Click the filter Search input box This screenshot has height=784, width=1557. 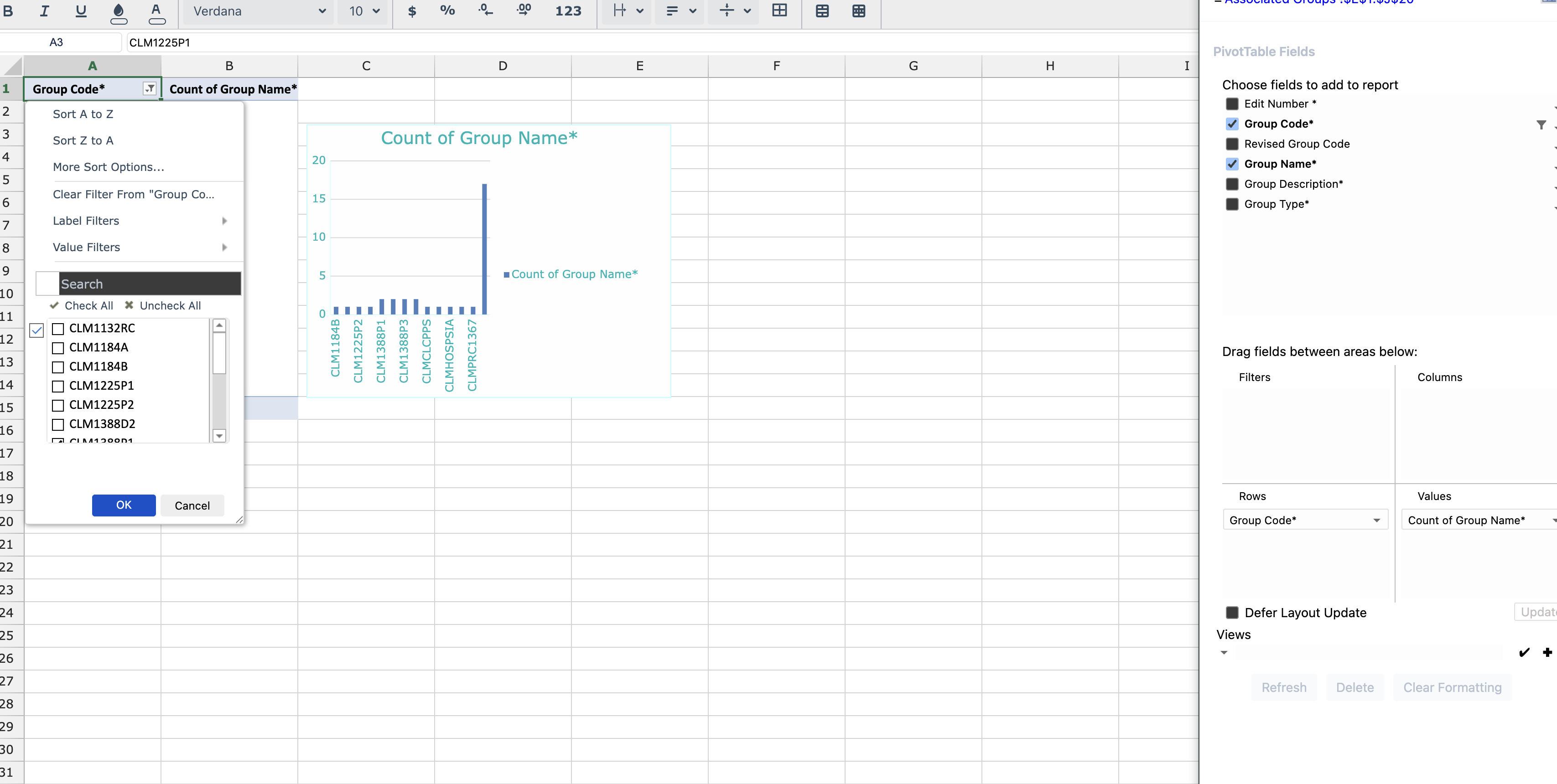click(x=149, y=284)
